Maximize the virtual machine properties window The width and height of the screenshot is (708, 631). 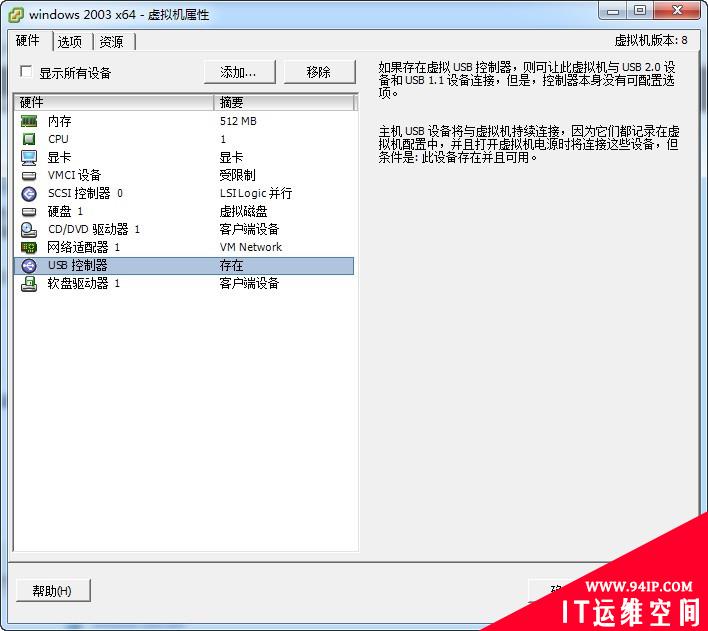640,11
